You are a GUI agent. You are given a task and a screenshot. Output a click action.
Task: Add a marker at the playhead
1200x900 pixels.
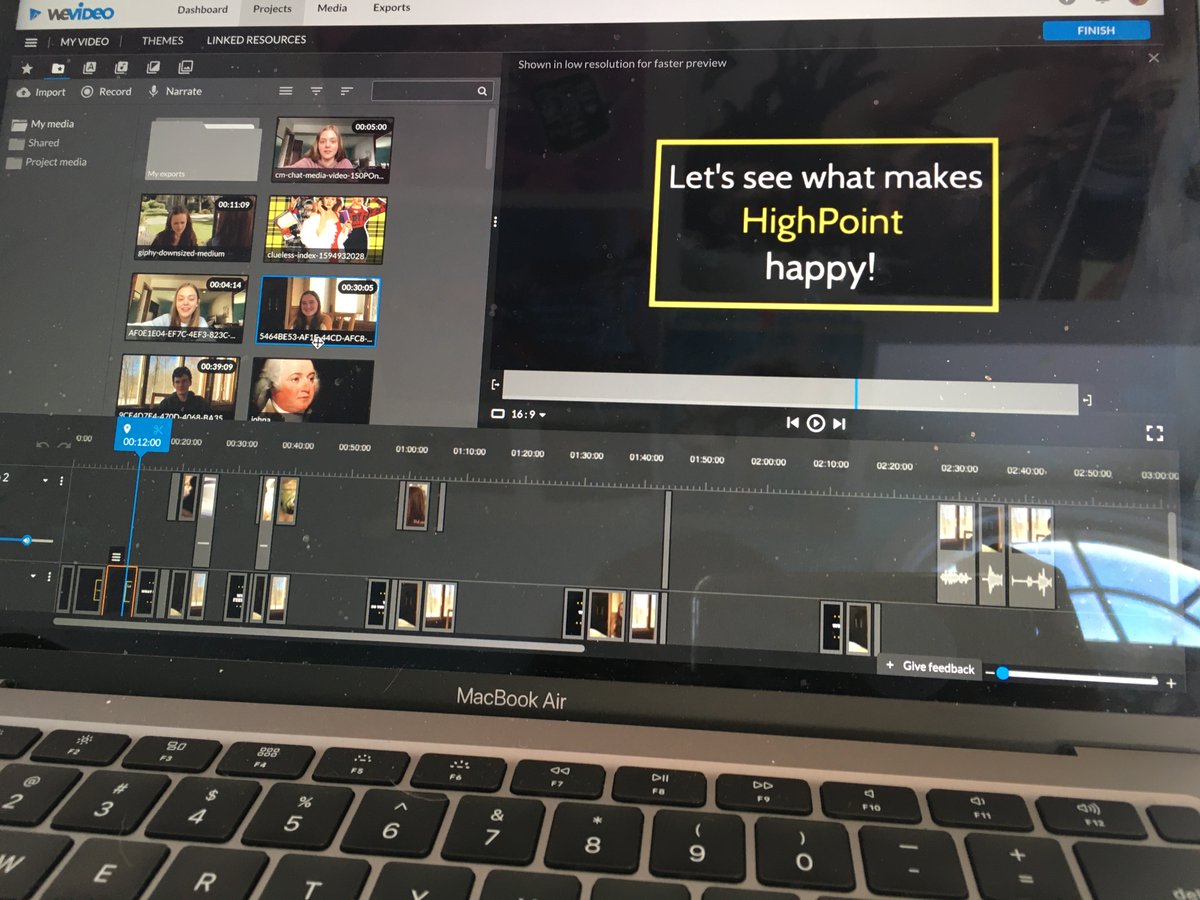tap(127, 429)
